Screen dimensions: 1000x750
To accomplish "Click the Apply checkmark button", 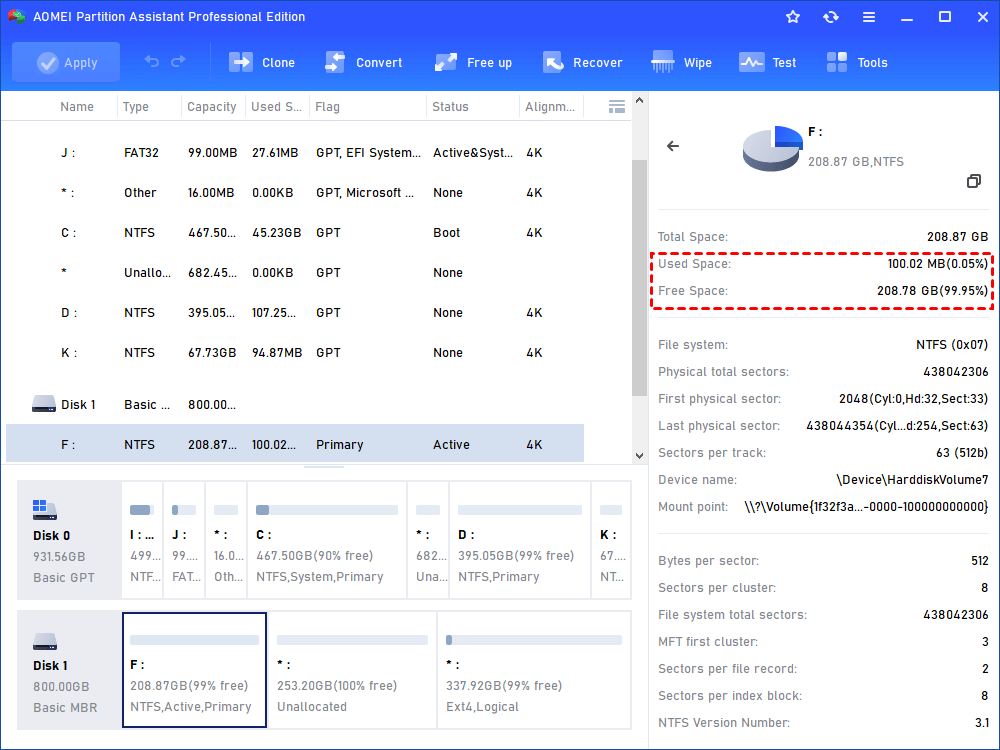I will tap(66, 62).
